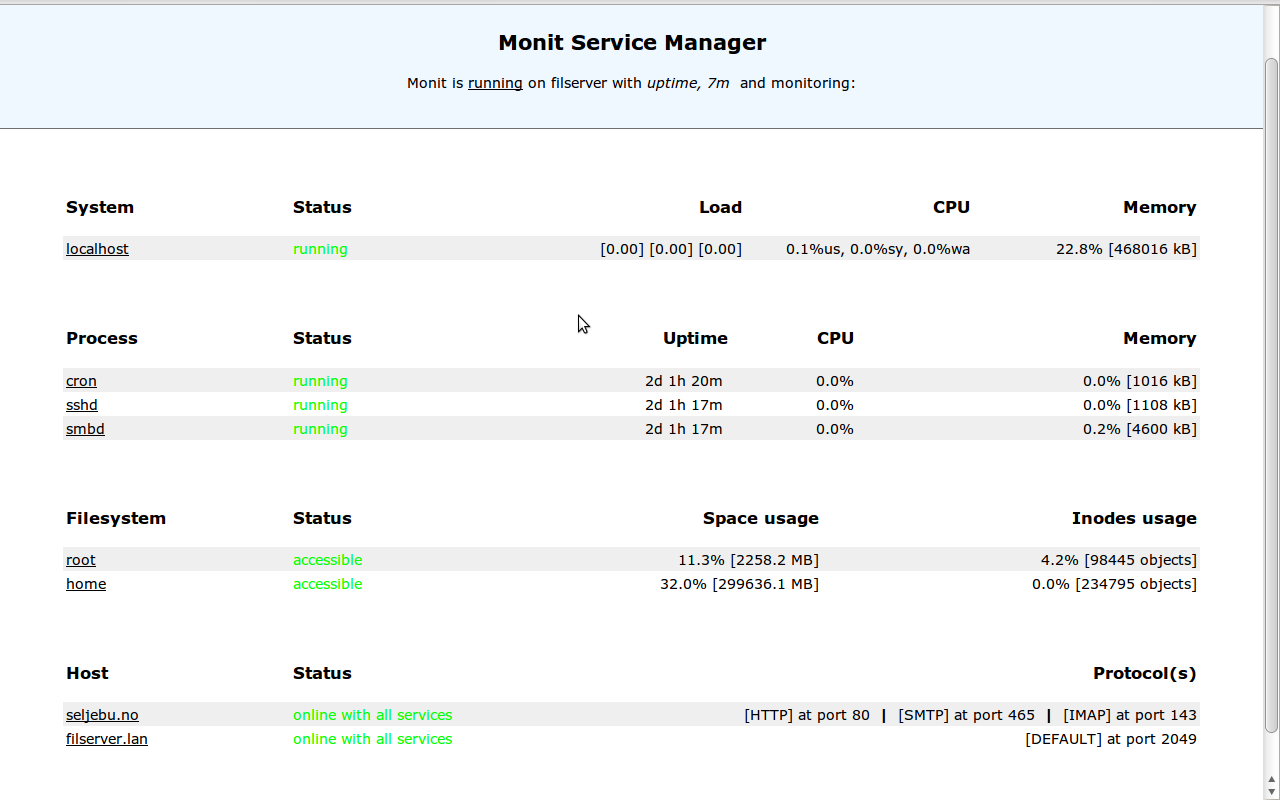This screenshot has height=800, width=1280.
Task: Click the green running status for localhost
Action: coord(320,249)
